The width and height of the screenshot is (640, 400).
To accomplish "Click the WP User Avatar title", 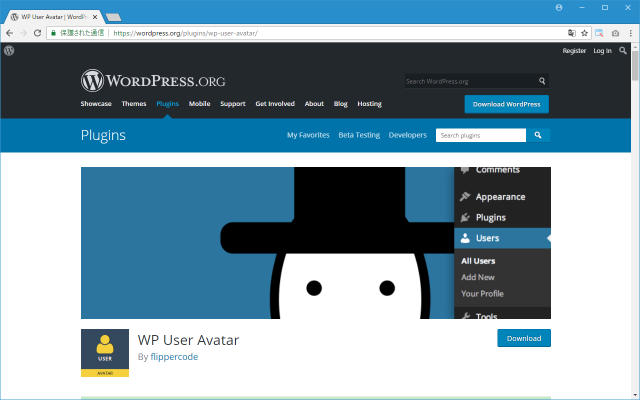I will pos(188,340).
